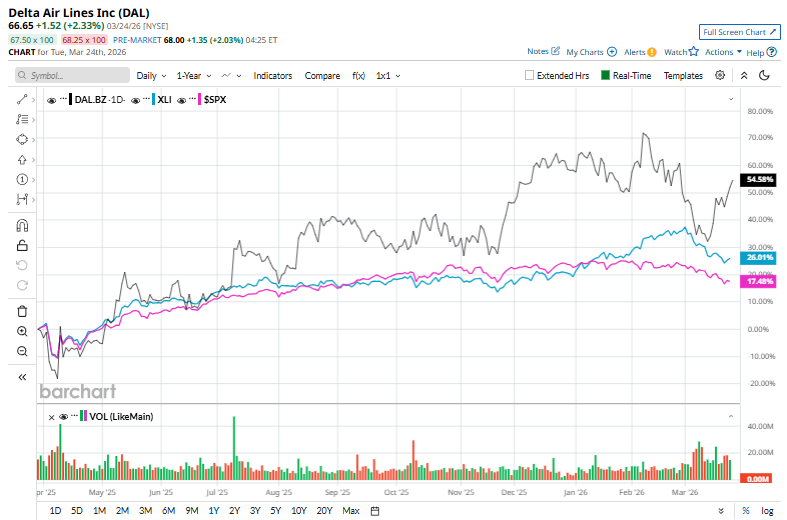Image resolution: width=787 pixels, height=520 pixels.
Task: Hide the VOL indicator eye icon
Action: 63,417
